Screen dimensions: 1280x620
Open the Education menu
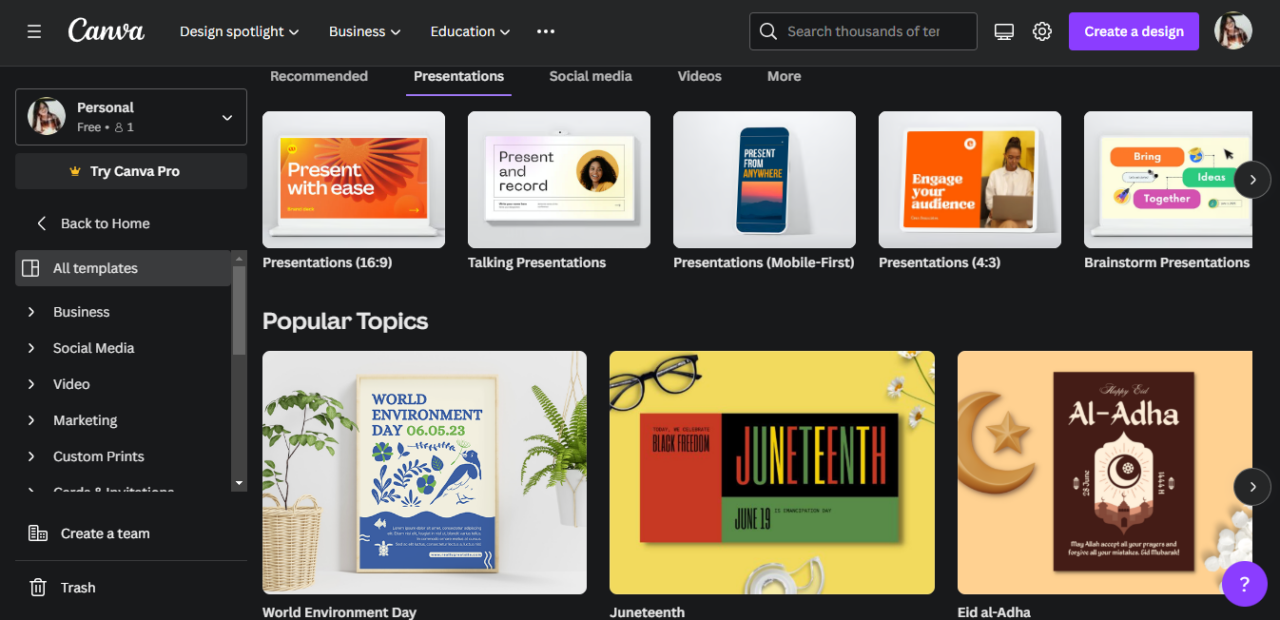click(x=469, y=31)
